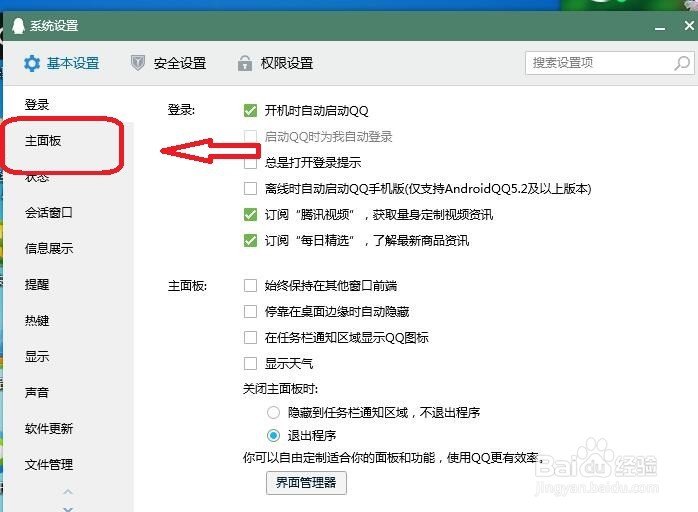Screen dimensions: 698x512
Task: Click sidebar scroll-up chevron arrow
Action: (68, 492)
